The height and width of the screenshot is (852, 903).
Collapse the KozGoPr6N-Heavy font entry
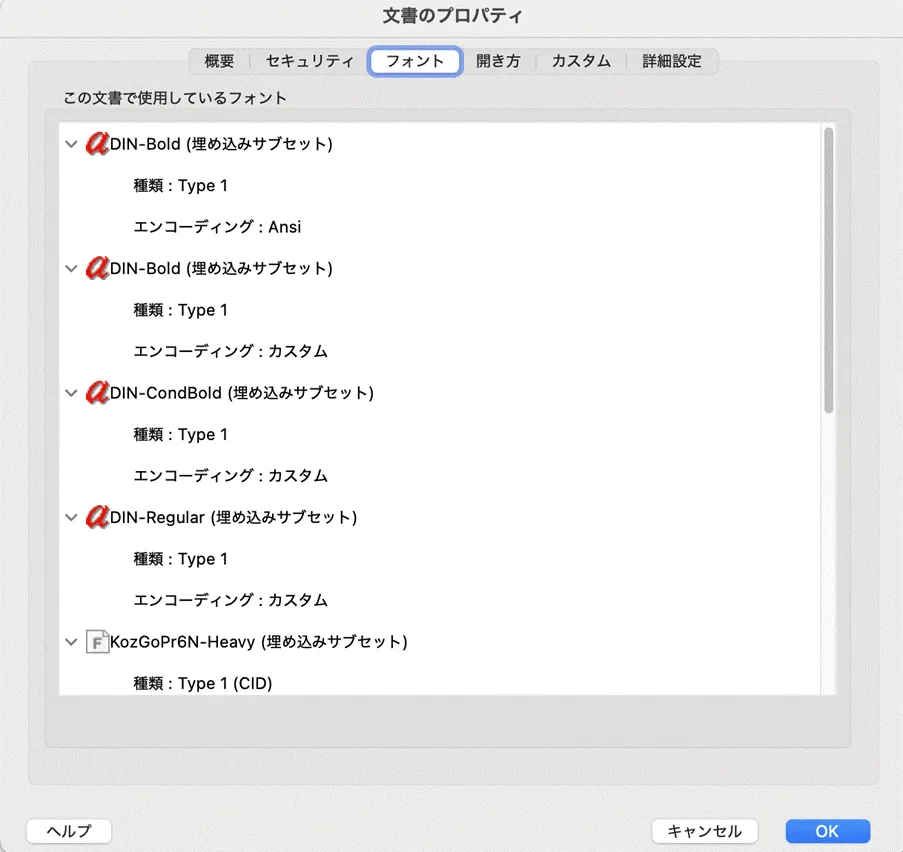(70, 642)
